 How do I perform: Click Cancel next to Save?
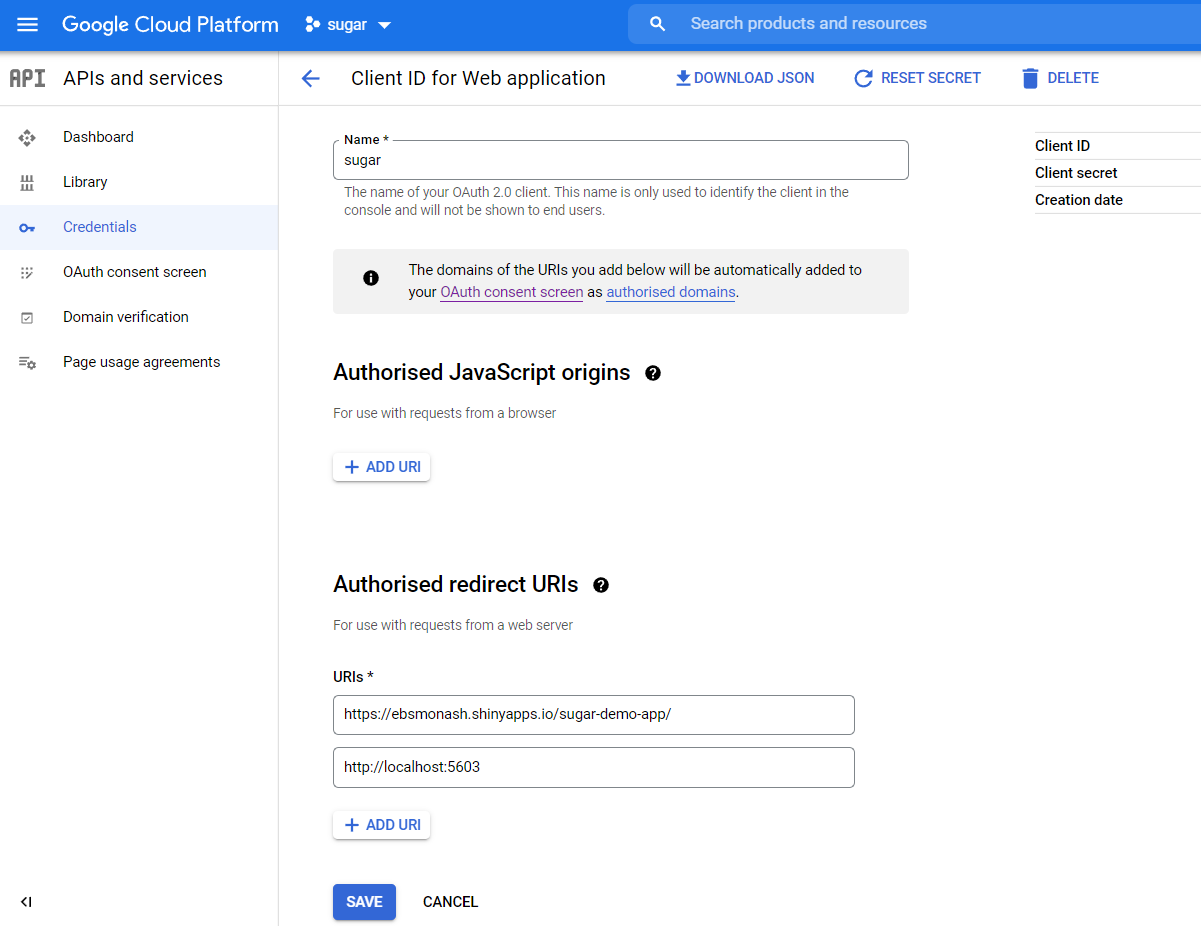(x=450, y=902)
